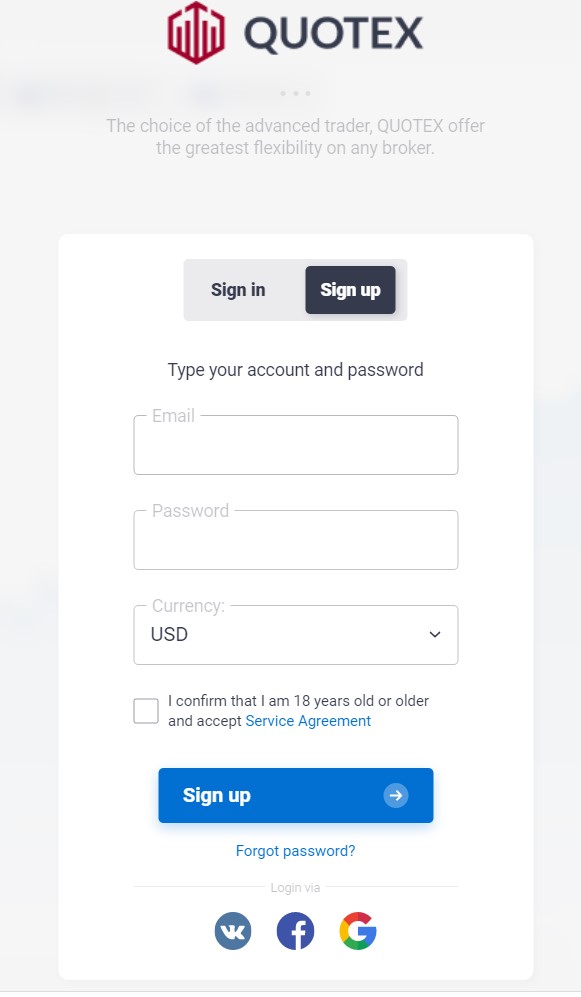This screenshot has width=581, height=997.
Task: Select the last carousel dot indicator
Action: (x=308, y=93)
